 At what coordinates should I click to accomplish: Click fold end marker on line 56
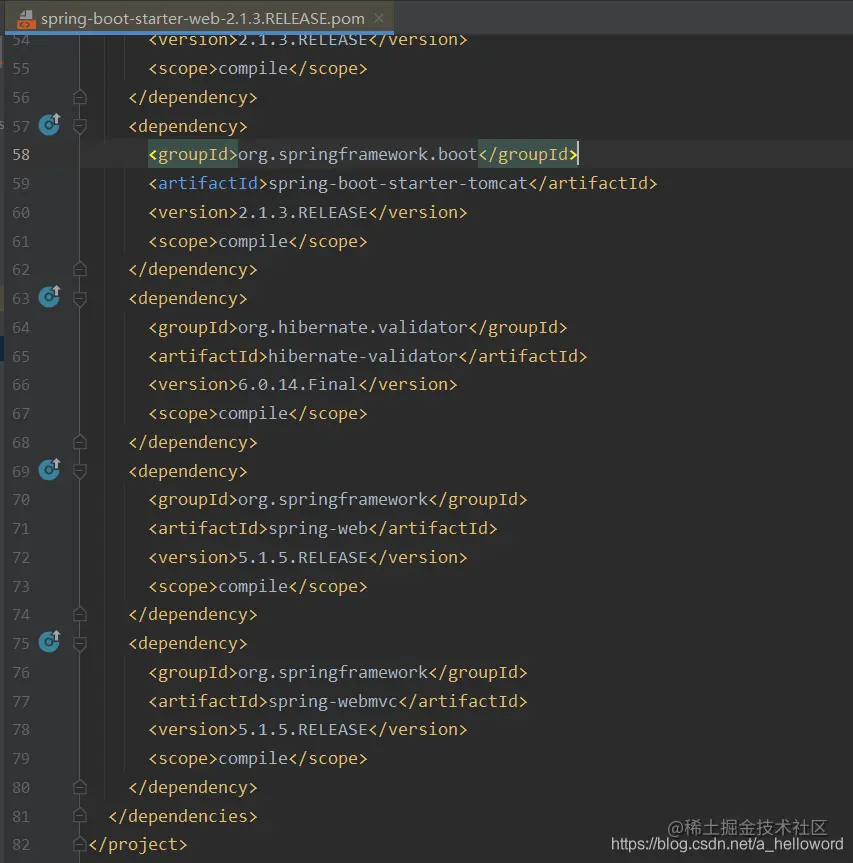pyautogui.click(x=80, y=97)
